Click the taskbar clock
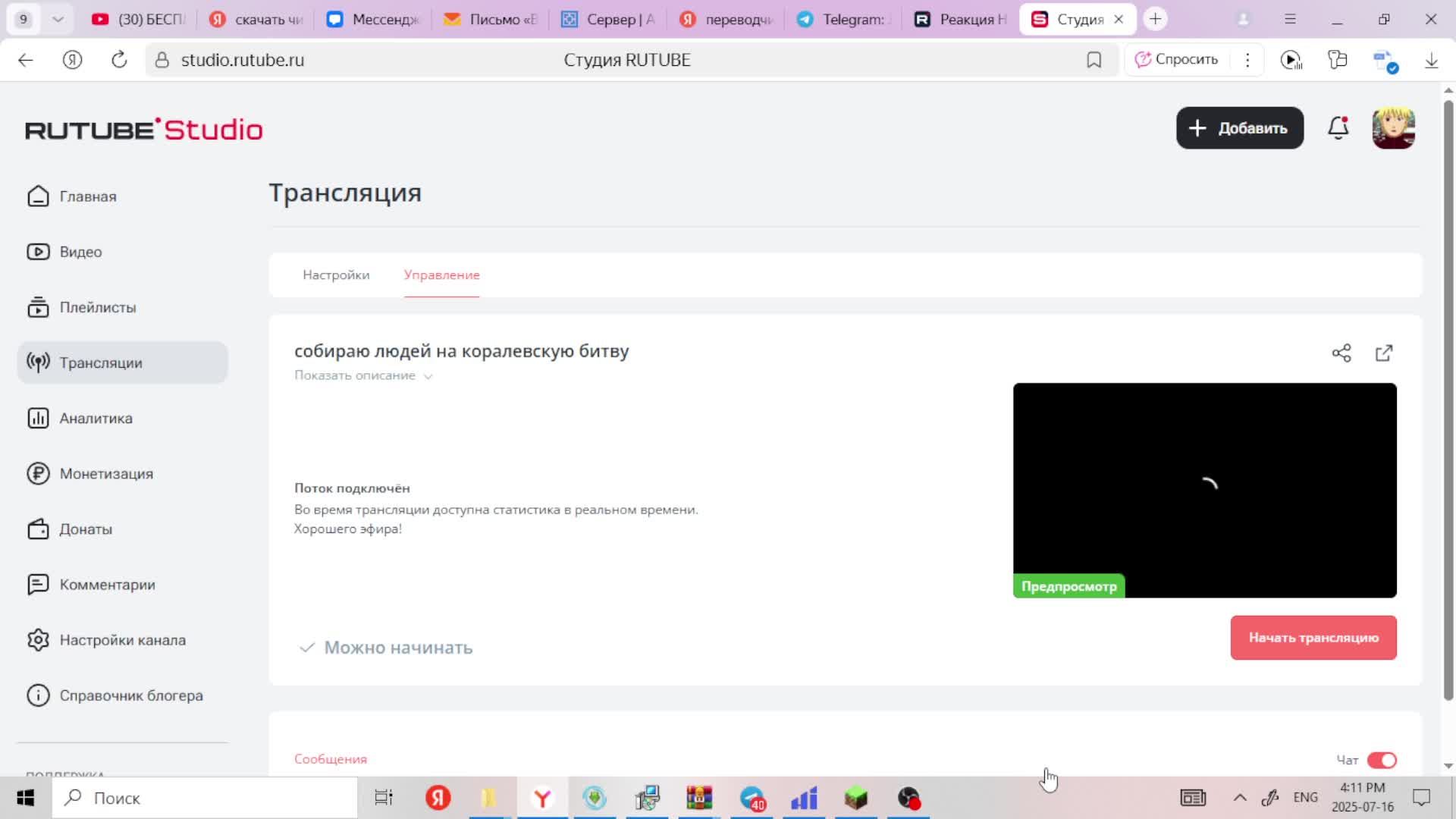 coord(1363,798)
